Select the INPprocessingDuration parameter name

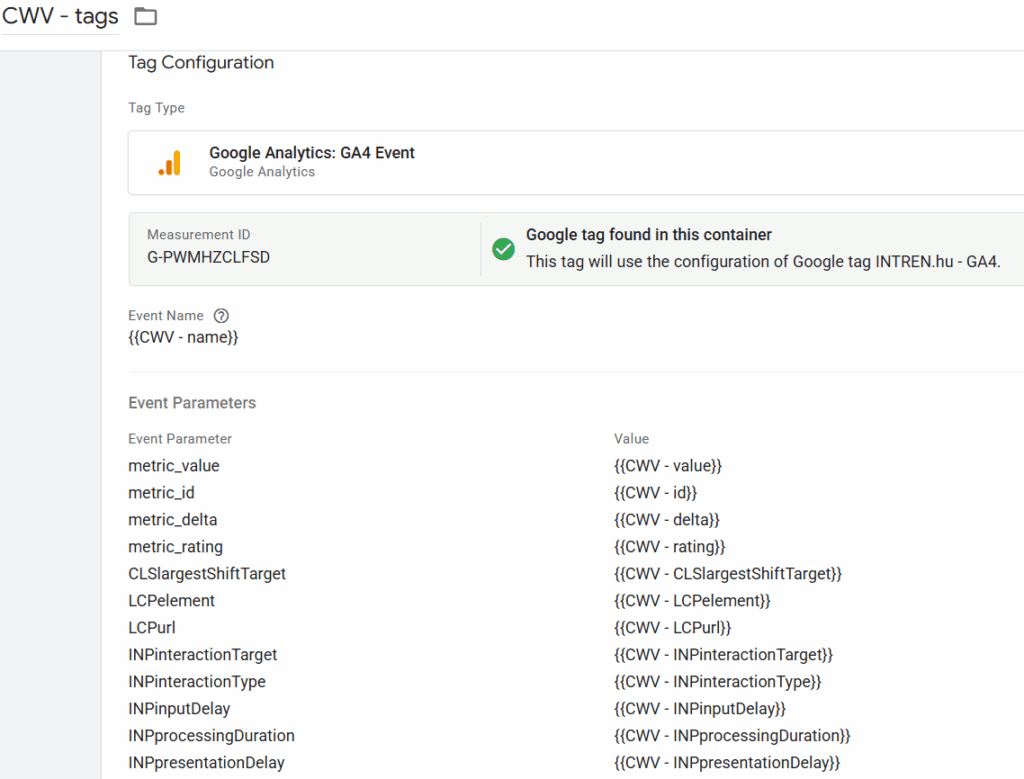[211, 736]
